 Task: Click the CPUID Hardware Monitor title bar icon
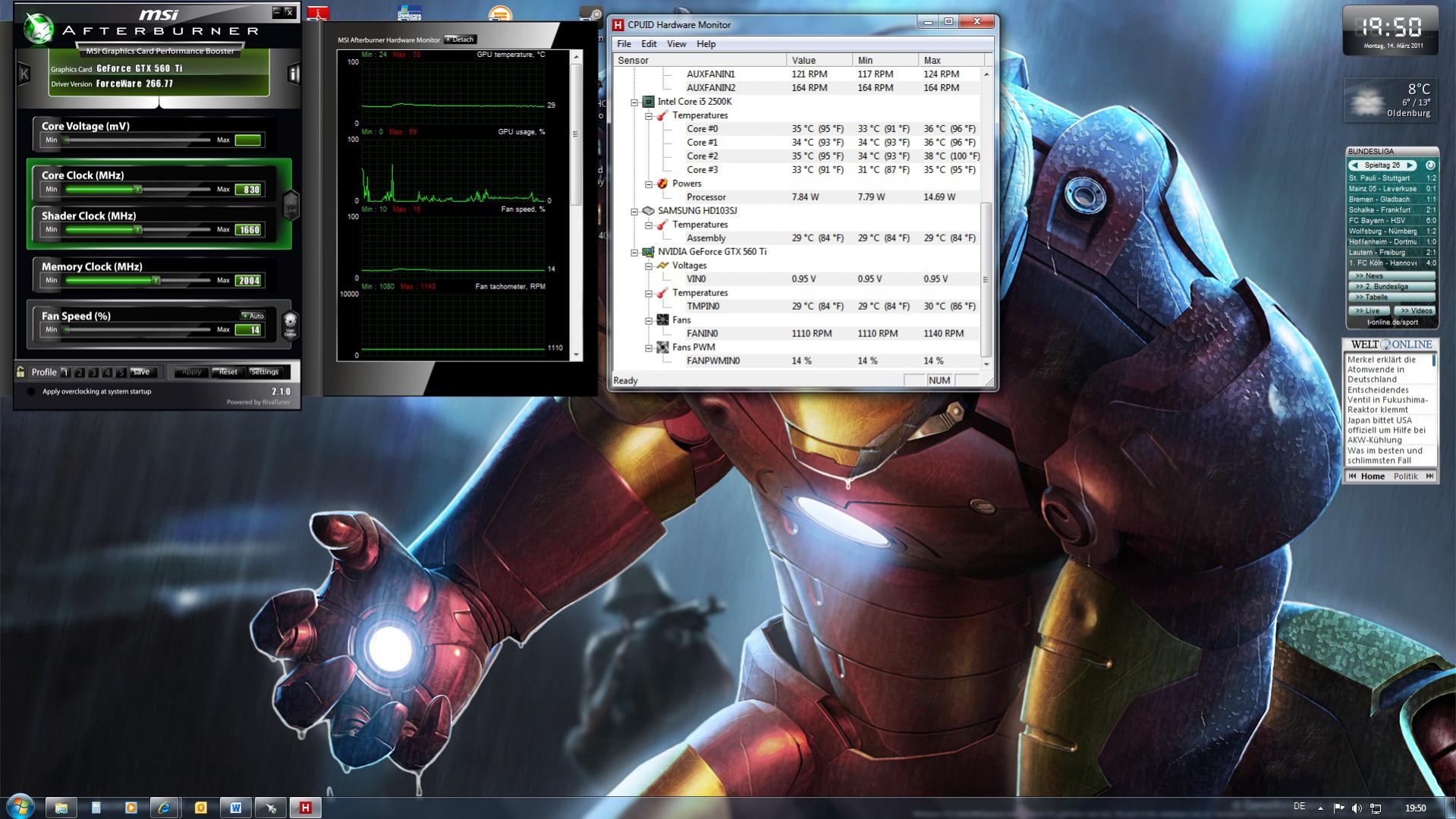click(618, 24)
